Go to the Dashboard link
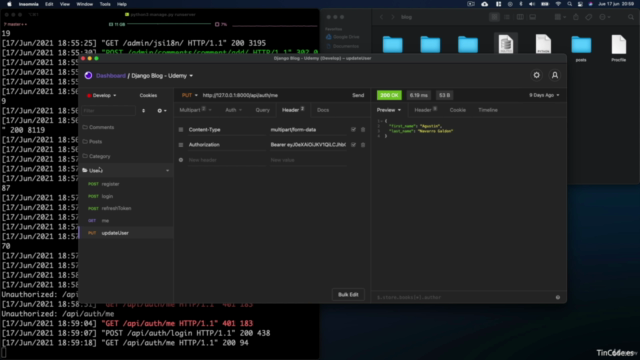This screenshot has width=640, height=360. (111, 76)
